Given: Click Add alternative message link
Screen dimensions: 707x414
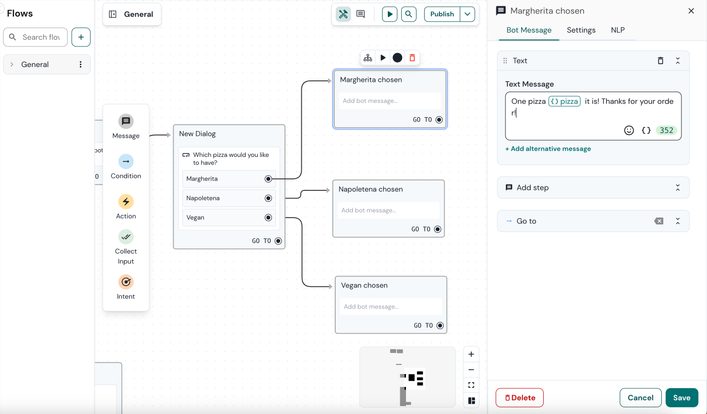Looking at the screenshot, I should pos(548,149).
